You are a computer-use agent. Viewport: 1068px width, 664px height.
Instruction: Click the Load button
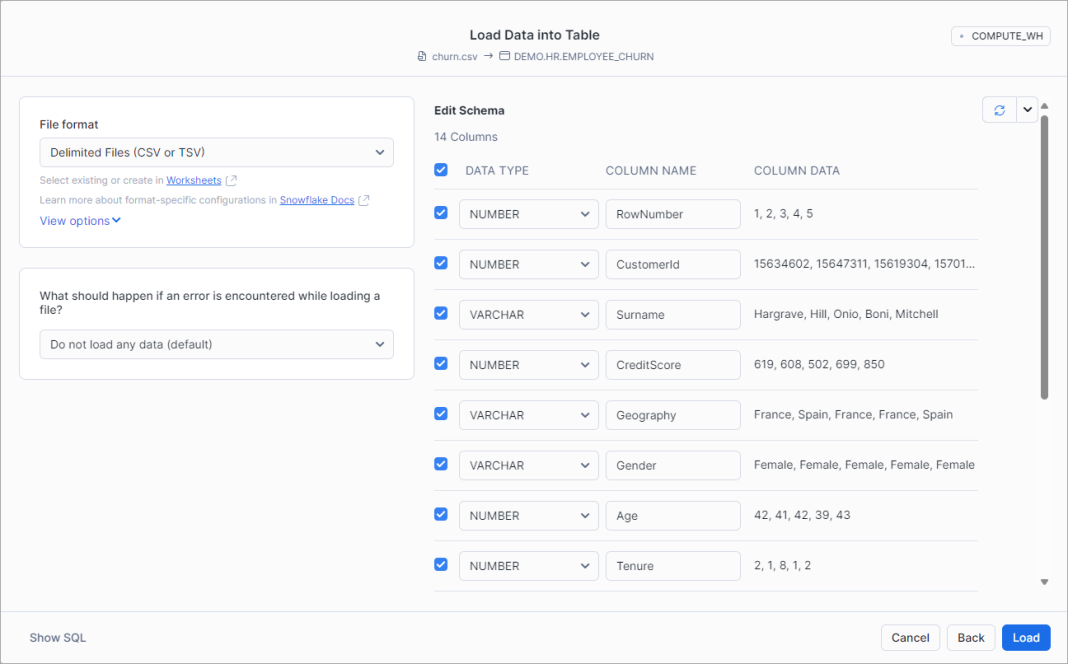coord(1026,637)
